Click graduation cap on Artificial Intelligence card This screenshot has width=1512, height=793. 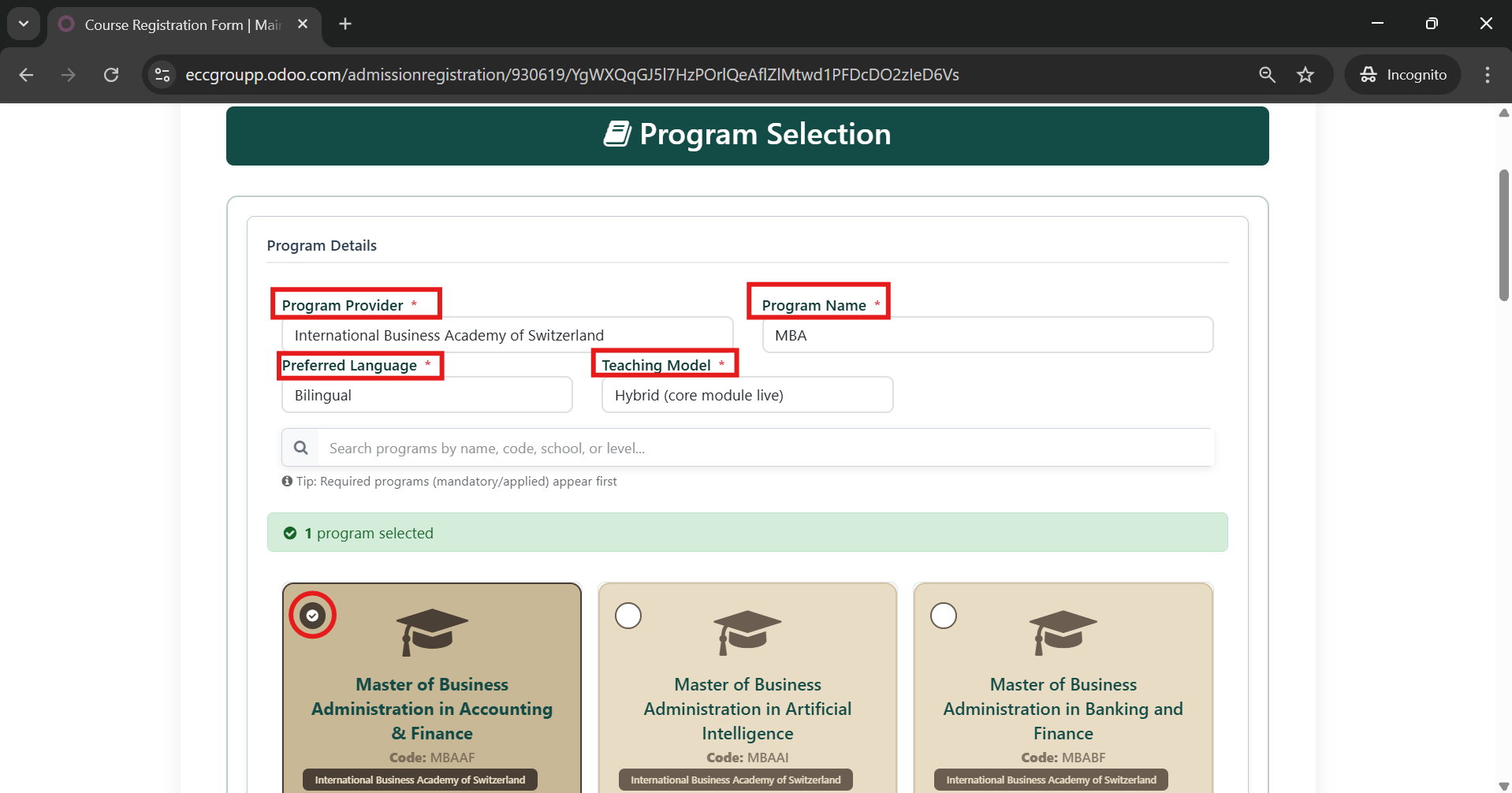click(x=747, y=632)
